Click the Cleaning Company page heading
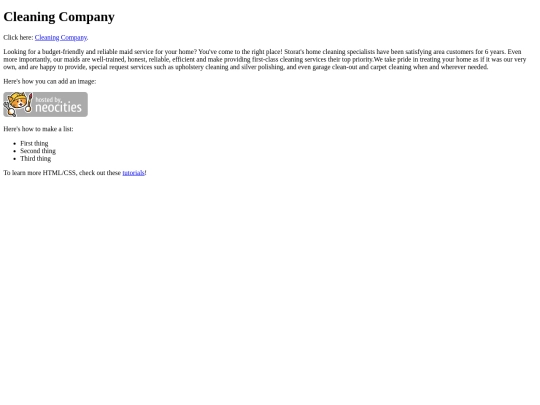540x405 pixels. click(x=59, y=17)
